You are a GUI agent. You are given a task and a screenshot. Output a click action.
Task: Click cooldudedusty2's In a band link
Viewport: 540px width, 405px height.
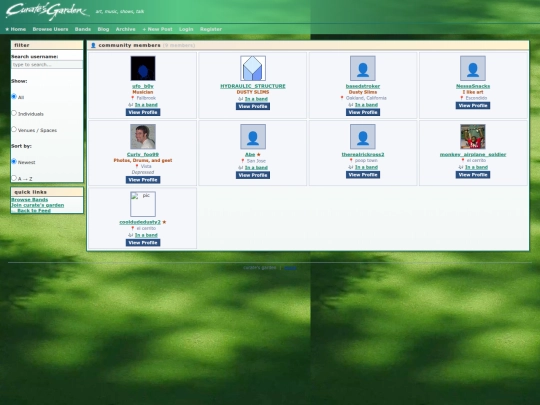click(146, 235)
